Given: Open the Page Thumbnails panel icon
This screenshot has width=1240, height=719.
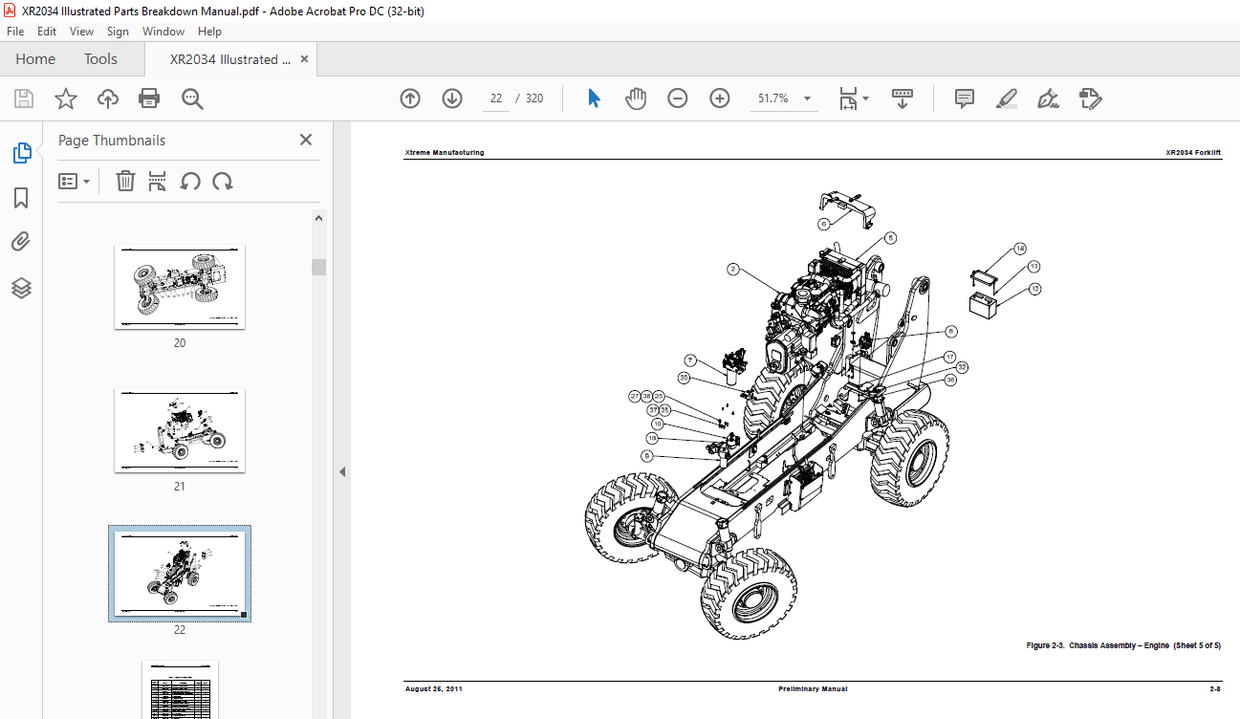Looking at the screenshot, I should pos(21,152).
